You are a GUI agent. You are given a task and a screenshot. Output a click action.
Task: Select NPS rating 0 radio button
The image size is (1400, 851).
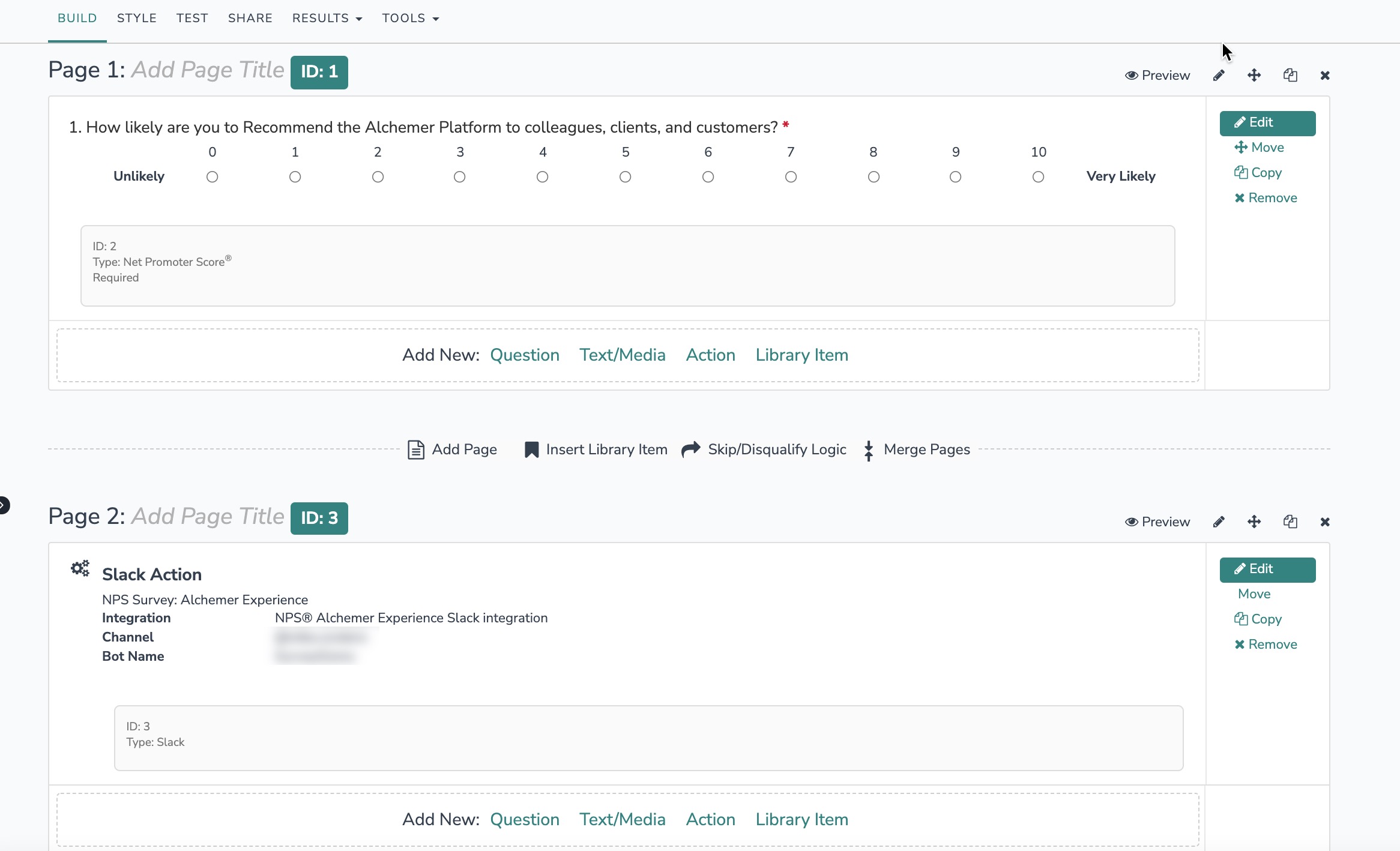click(212, 177)
